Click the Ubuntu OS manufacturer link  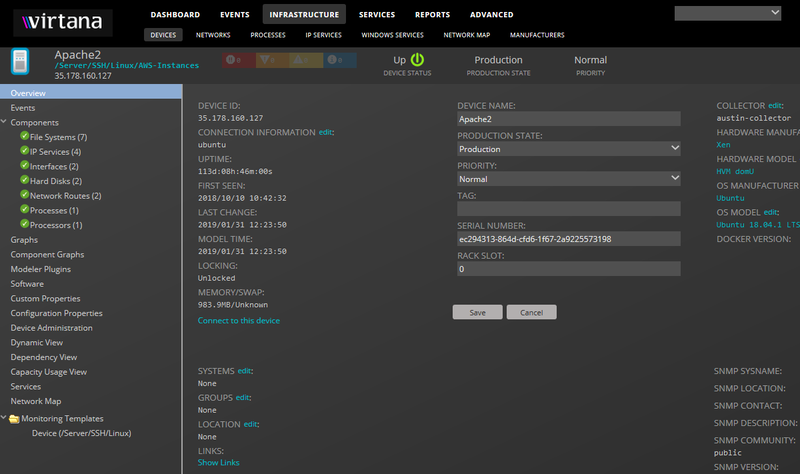(730, 198)
